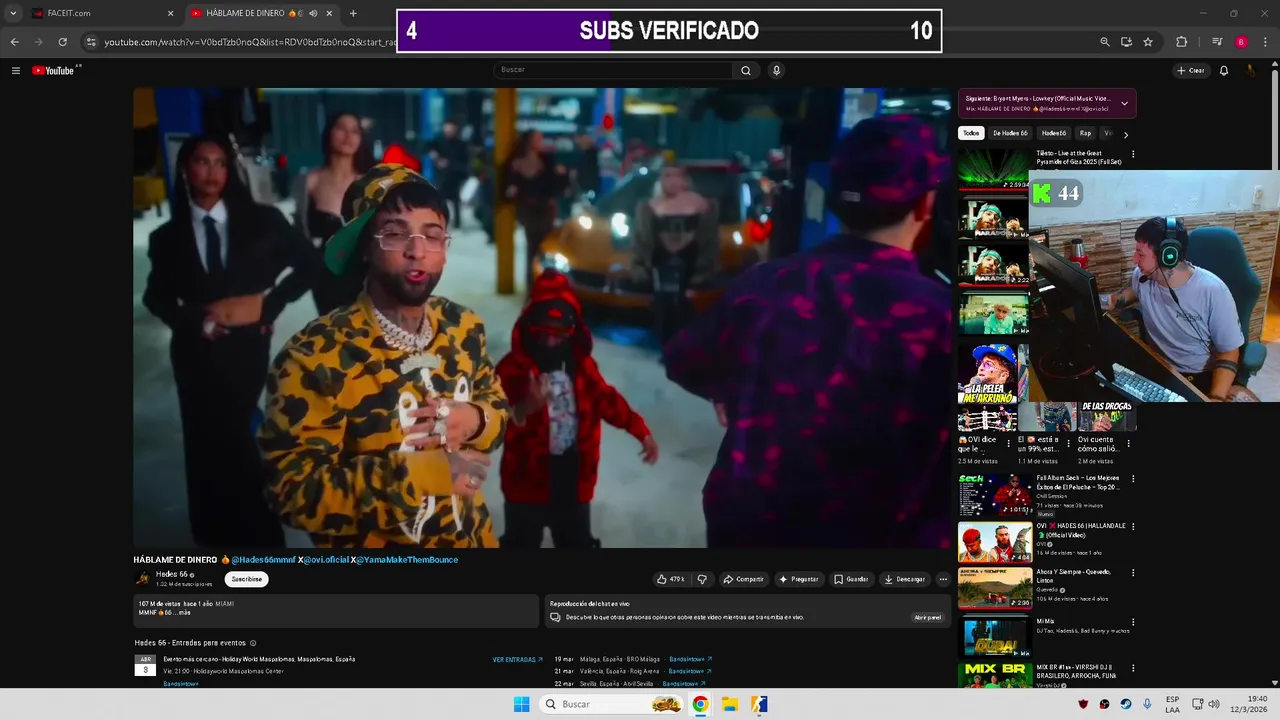Open YouTube notifications bell
This screenshot has height=720, width=1280.
[x=1224, y=70]
